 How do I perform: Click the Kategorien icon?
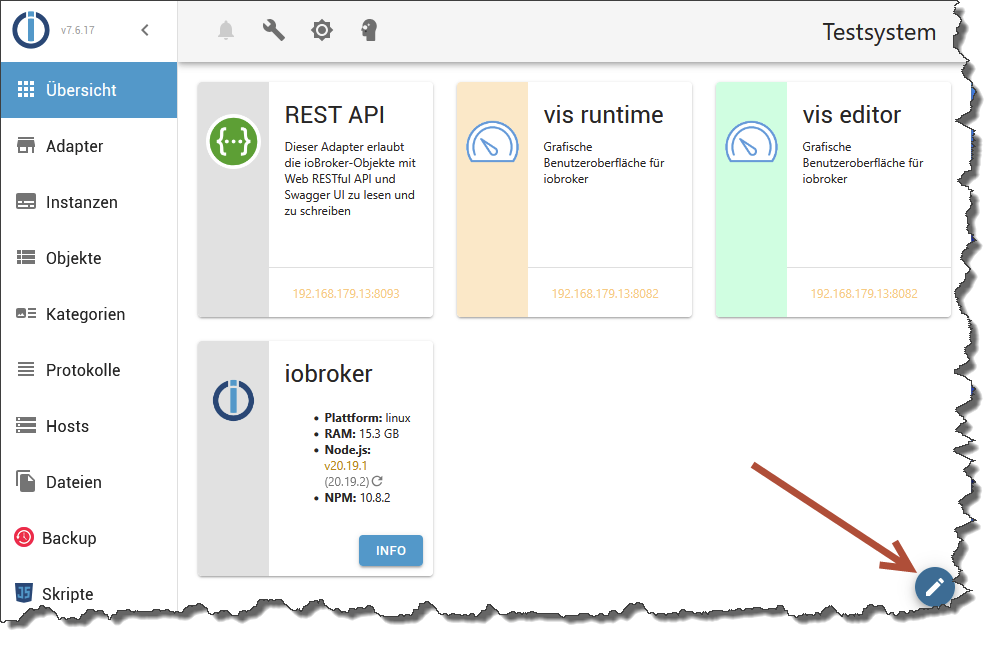coord(26,313)
